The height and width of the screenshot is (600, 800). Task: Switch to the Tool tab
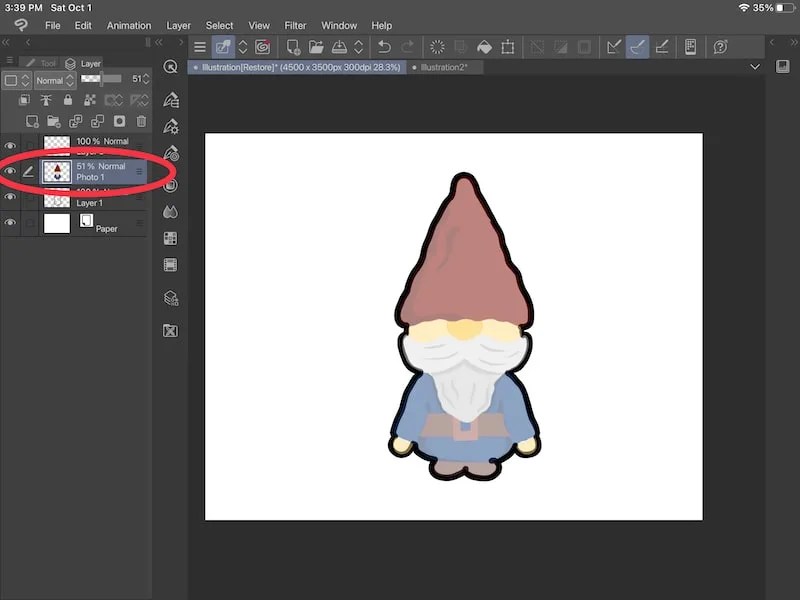coord(41,63)
